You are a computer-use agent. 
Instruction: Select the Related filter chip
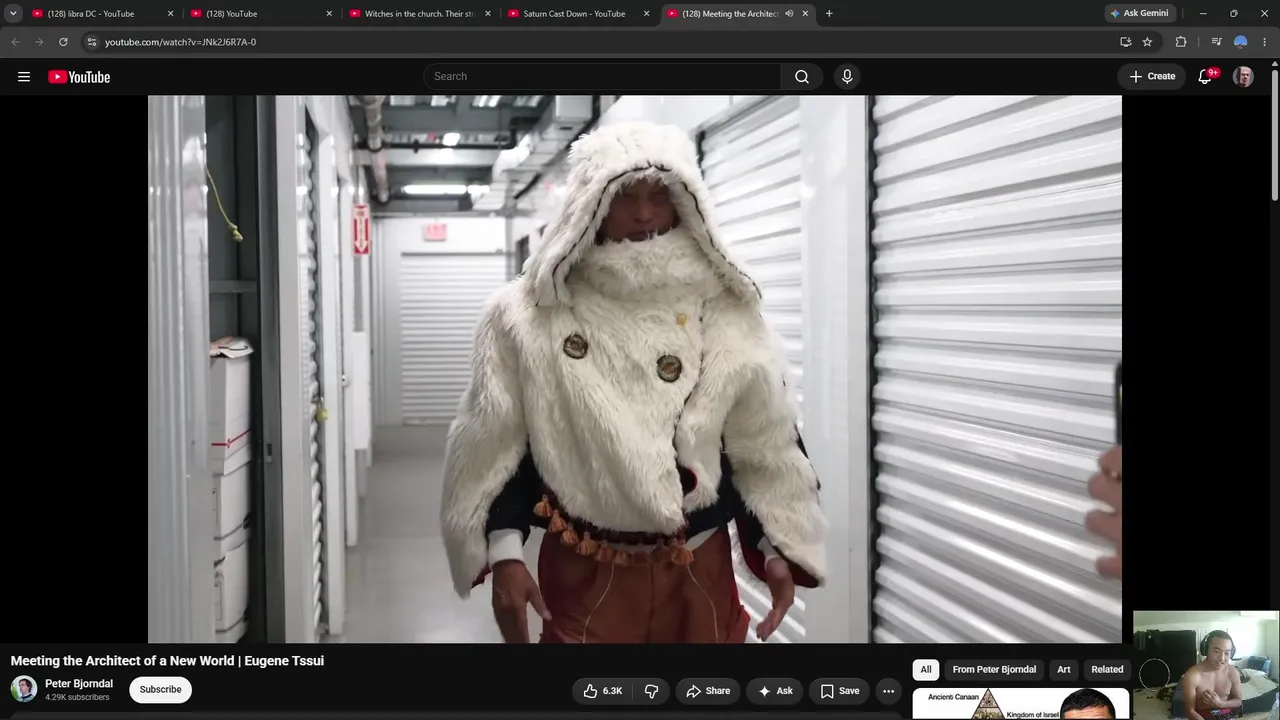click(x=1107, y=670)
